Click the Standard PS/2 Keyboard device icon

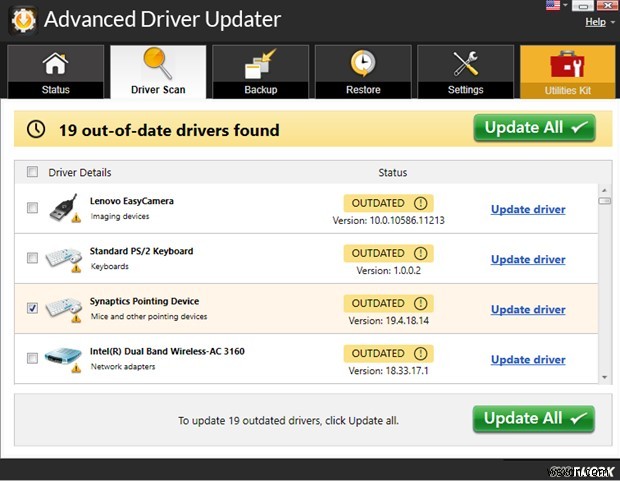pos(63,259)
